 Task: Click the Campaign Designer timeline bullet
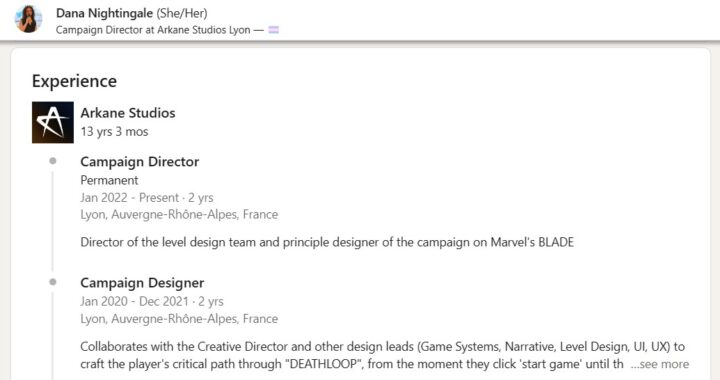[x=53, y=282]
